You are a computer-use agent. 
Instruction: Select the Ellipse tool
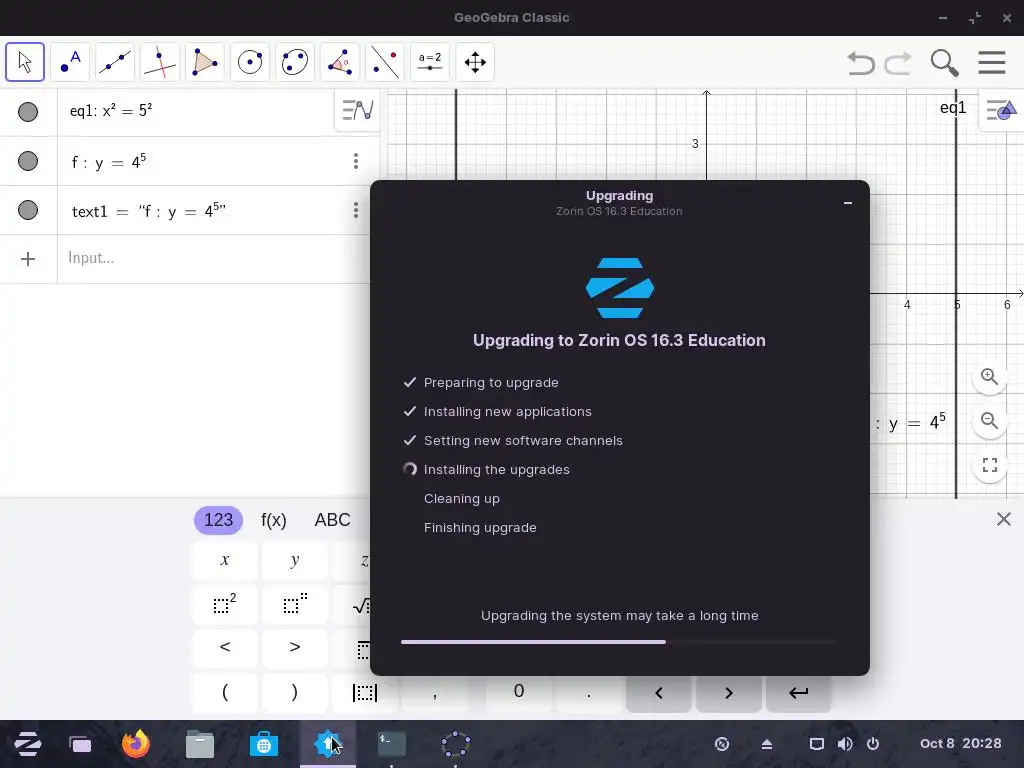(x=295, y=62)
